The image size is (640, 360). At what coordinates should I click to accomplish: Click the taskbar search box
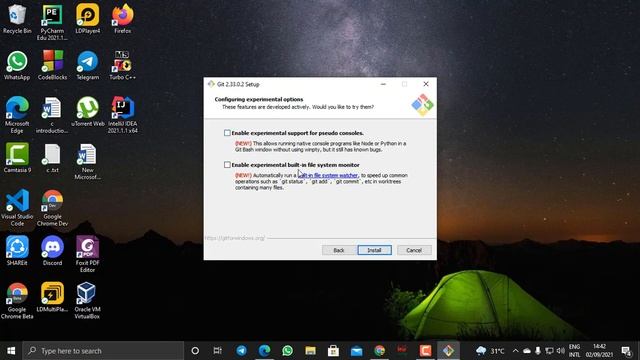pos(103,351)
